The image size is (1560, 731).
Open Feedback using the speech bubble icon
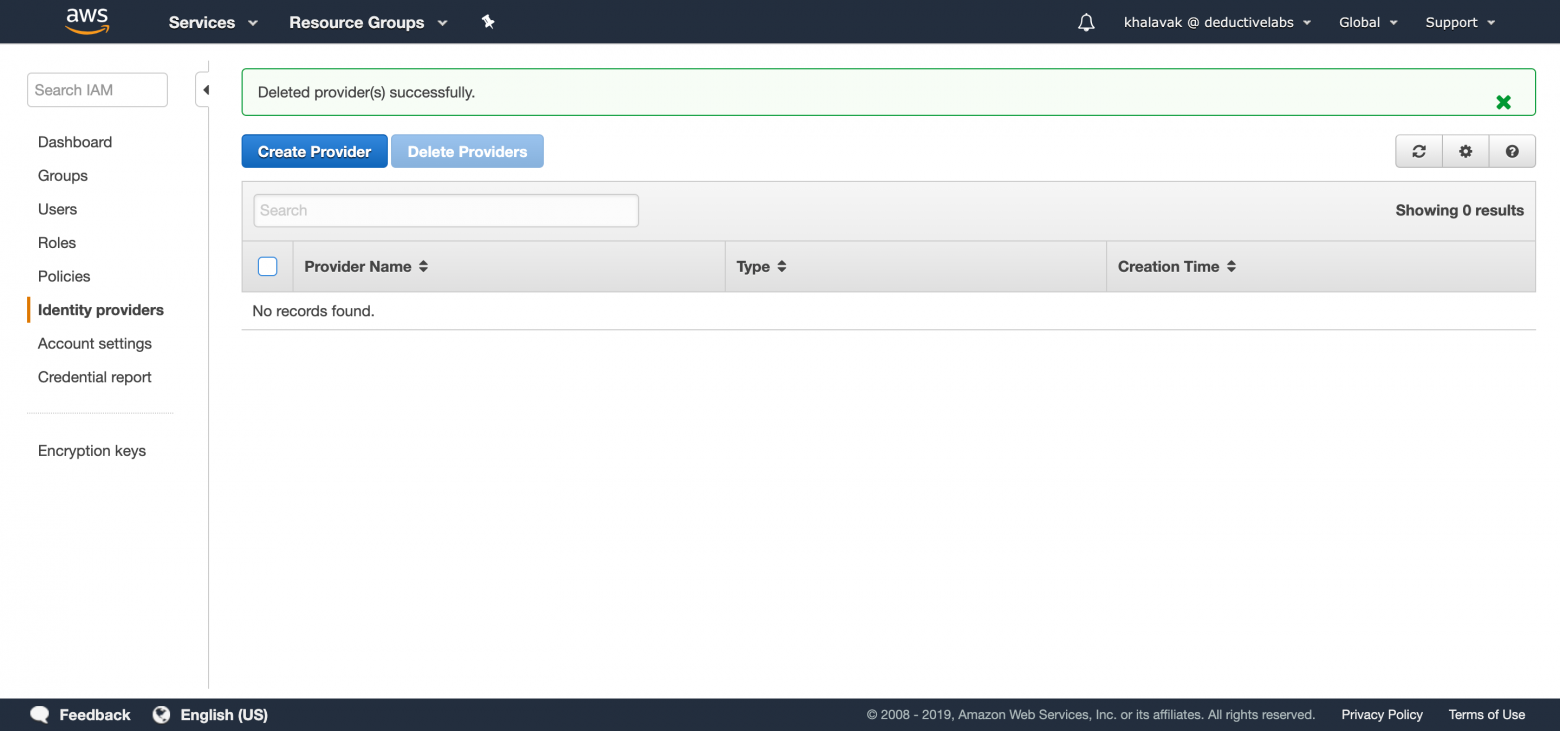39,714
